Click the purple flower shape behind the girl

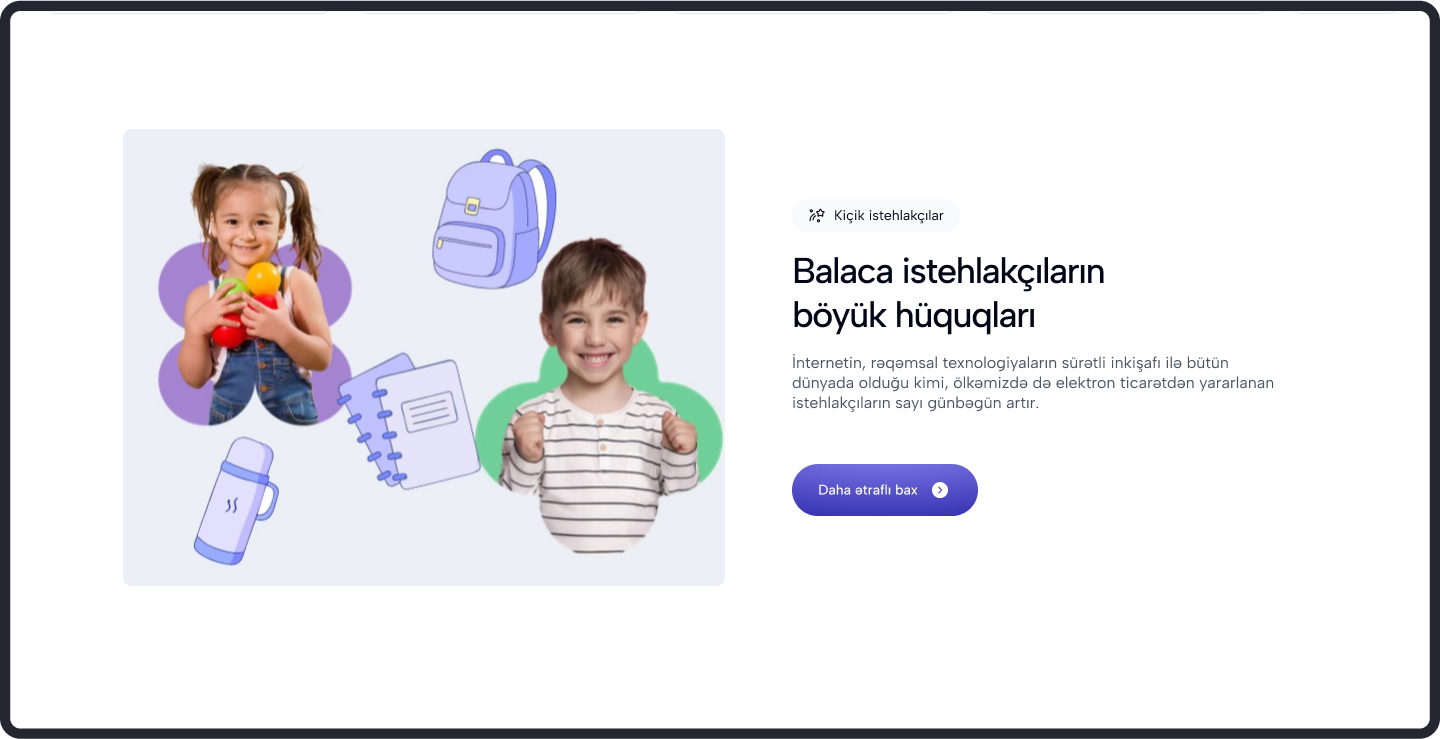(255, 333)
